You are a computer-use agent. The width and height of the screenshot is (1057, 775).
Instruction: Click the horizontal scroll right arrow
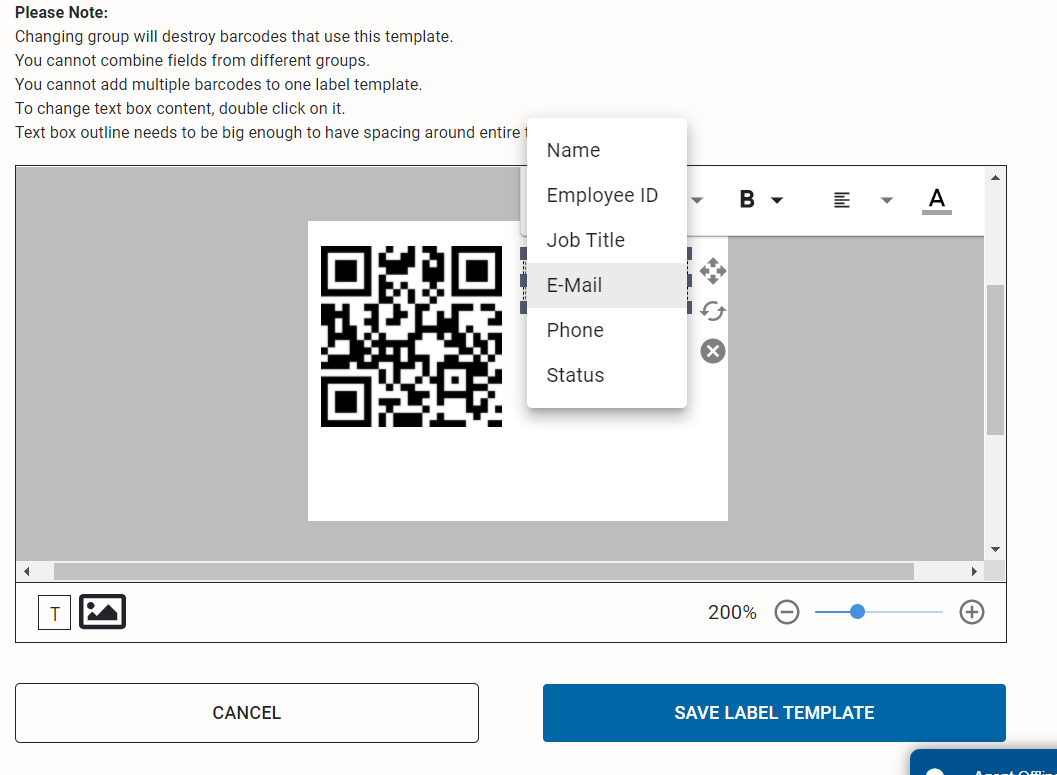(x=974, y=571)
